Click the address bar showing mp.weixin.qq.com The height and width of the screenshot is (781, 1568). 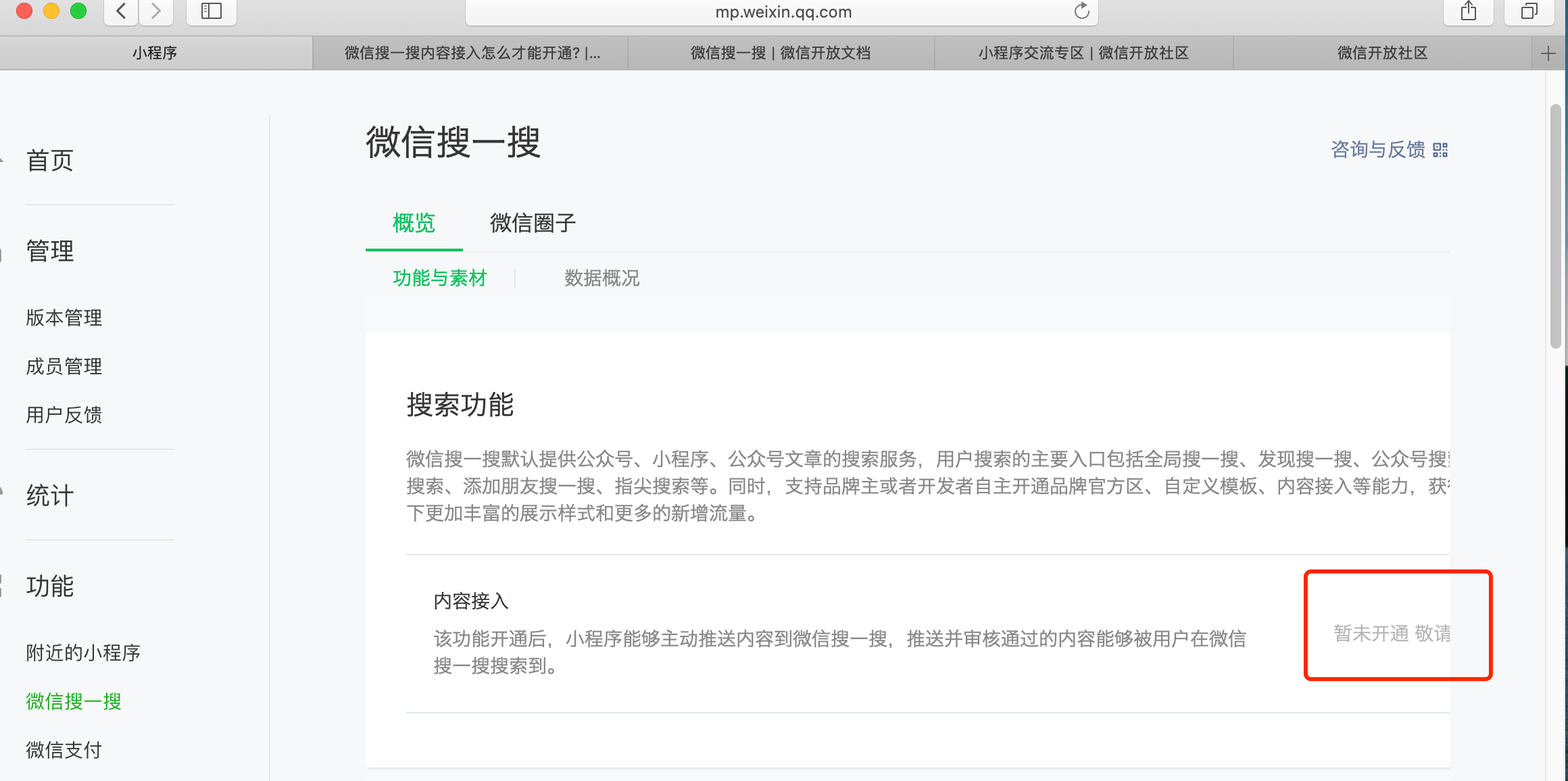[783, 12]
